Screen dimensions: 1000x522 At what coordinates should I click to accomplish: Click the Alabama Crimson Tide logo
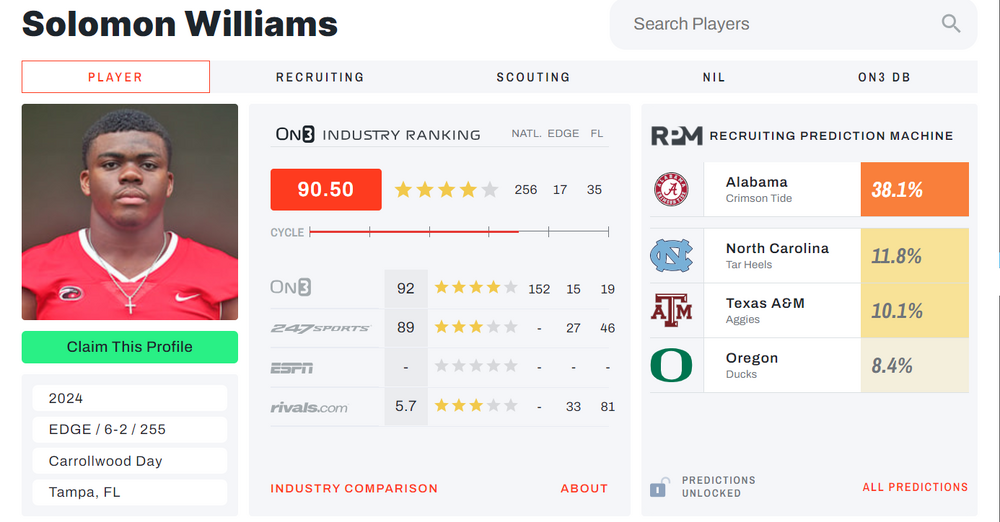[671, 189]
